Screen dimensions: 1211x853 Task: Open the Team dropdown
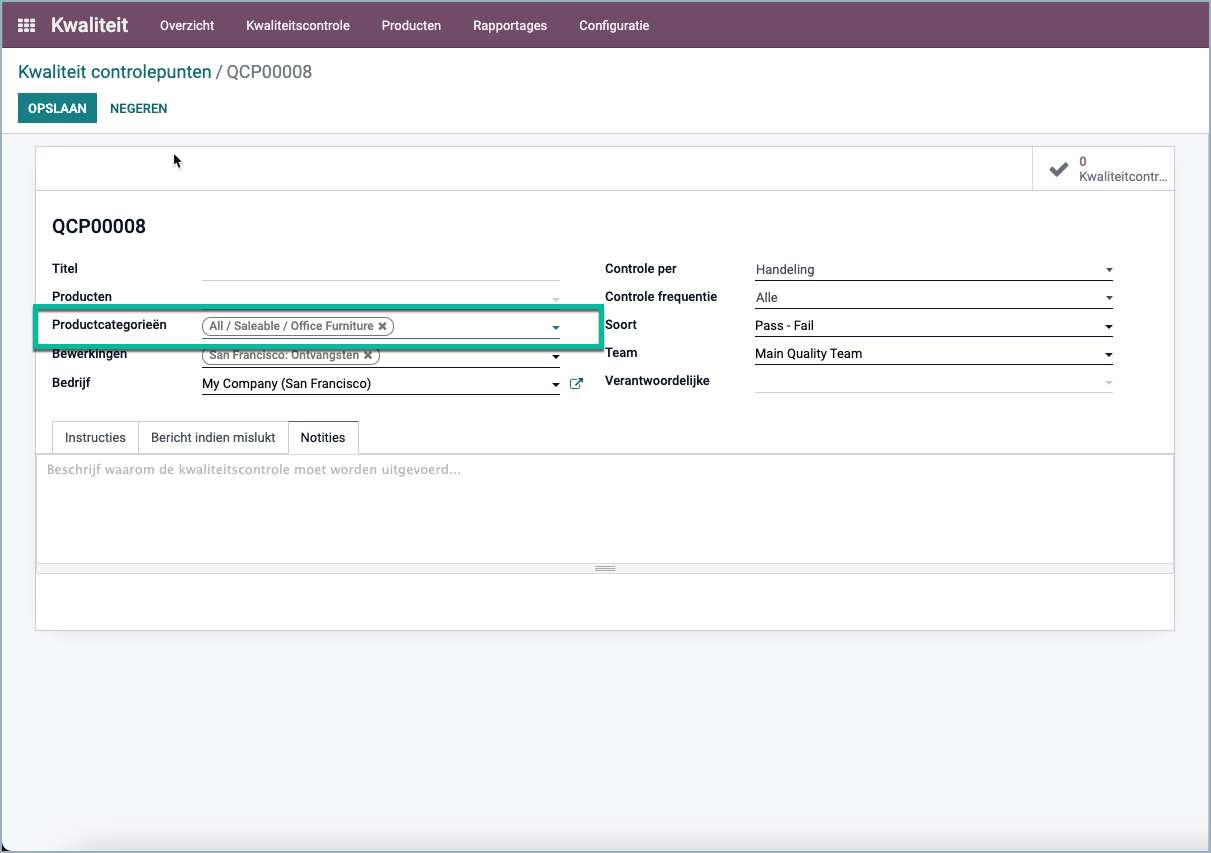pyautogui.click(x=934, y=354)
